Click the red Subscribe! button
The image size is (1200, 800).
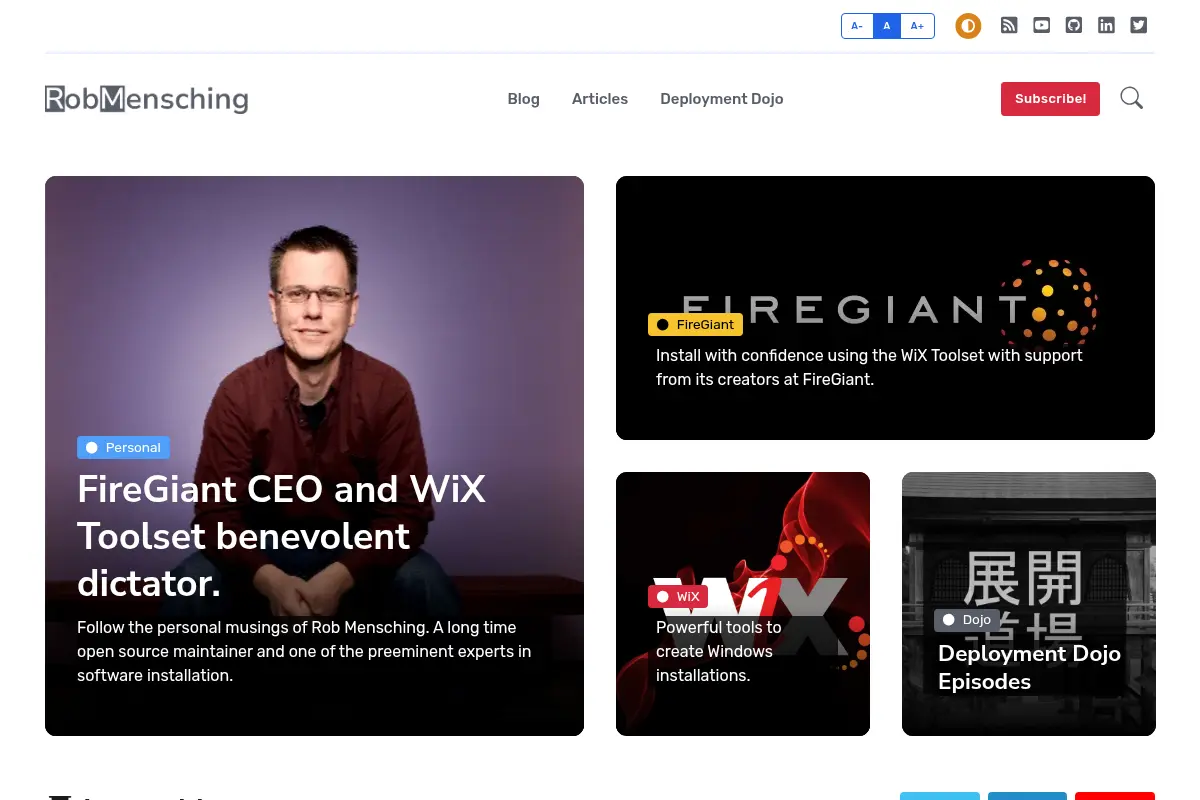[1050, 99]
